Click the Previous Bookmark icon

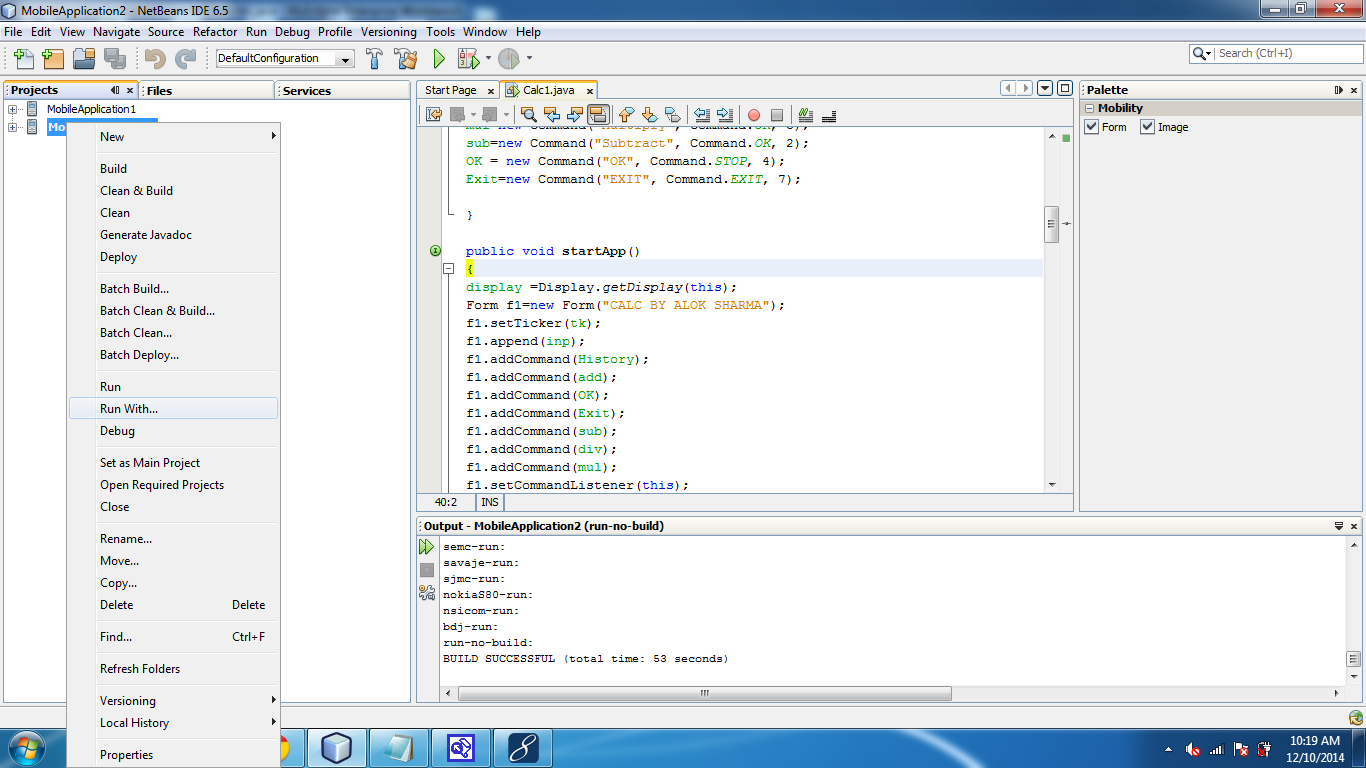627,115
